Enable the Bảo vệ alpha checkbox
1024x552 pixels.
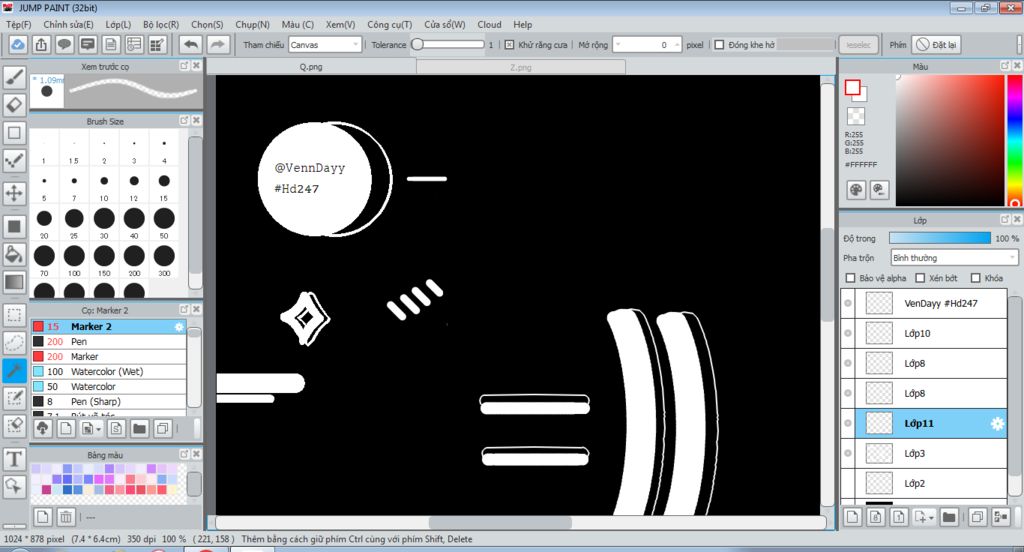click(x=850, y=278)
